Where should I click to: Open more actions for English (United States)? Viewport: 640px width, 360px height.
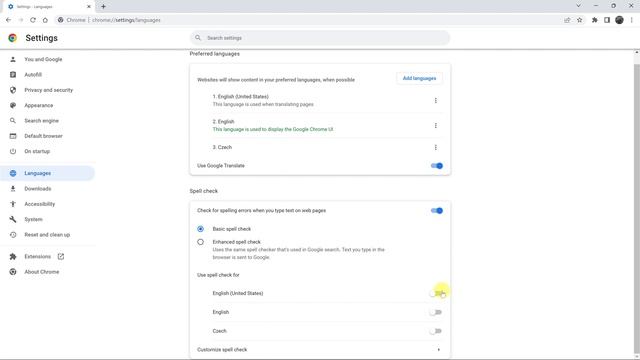click(x=436, y=100)
